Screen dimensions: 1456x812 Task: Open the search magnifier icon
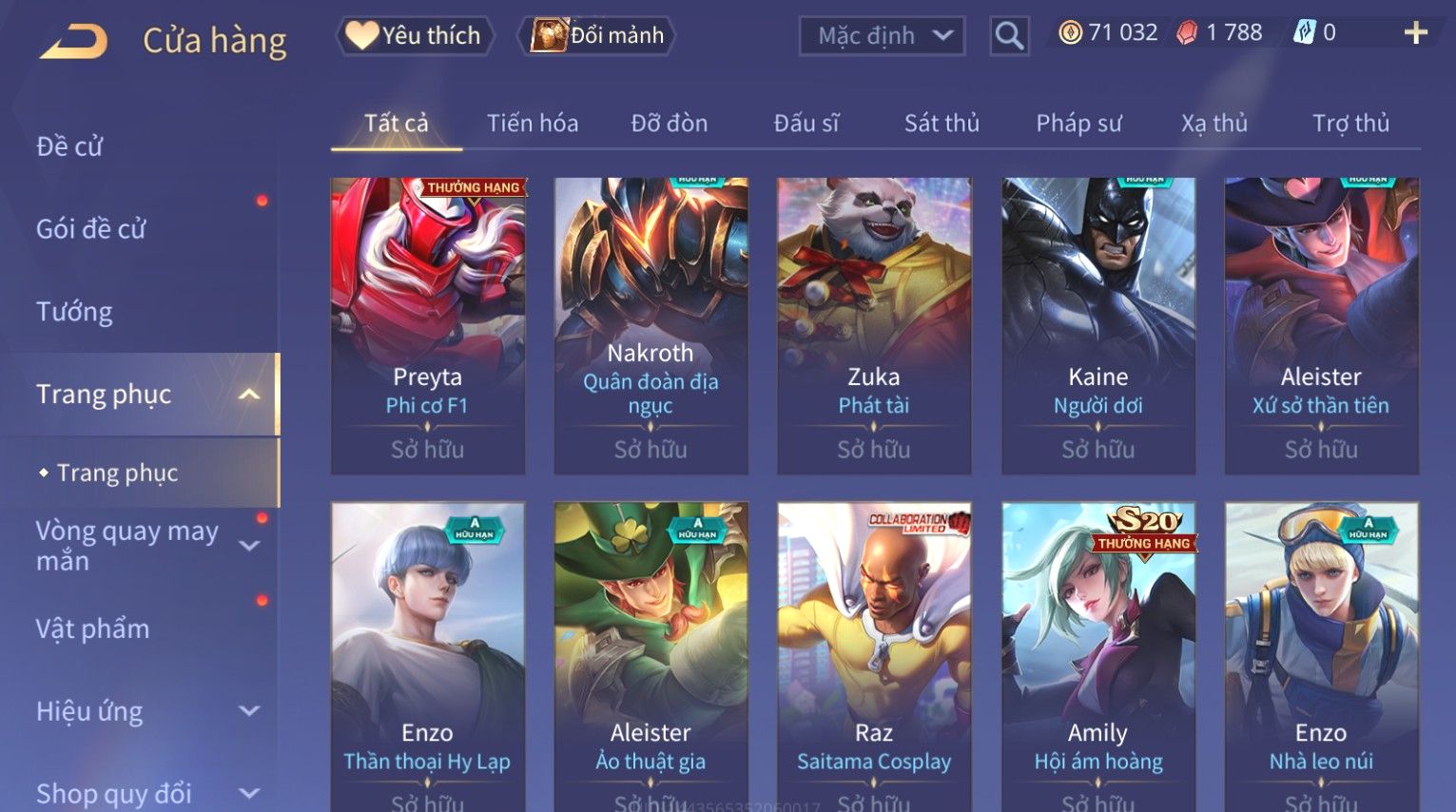[x=1009, y=36]
